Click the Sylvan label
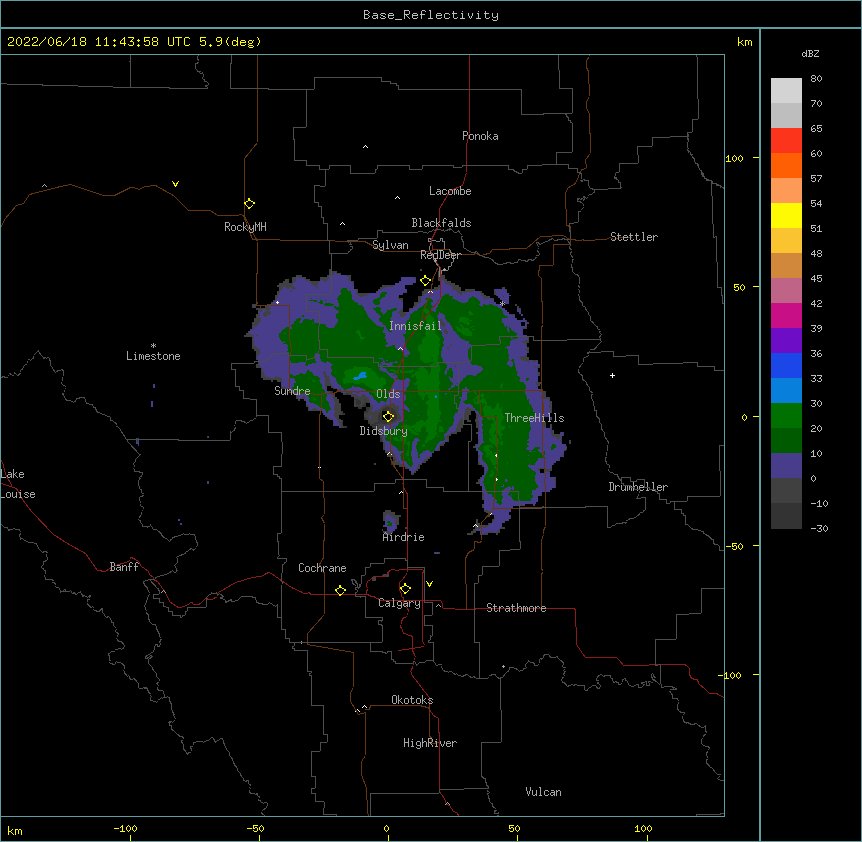The height and width of the screenshot is (842, 862). [x=390, y=245]
